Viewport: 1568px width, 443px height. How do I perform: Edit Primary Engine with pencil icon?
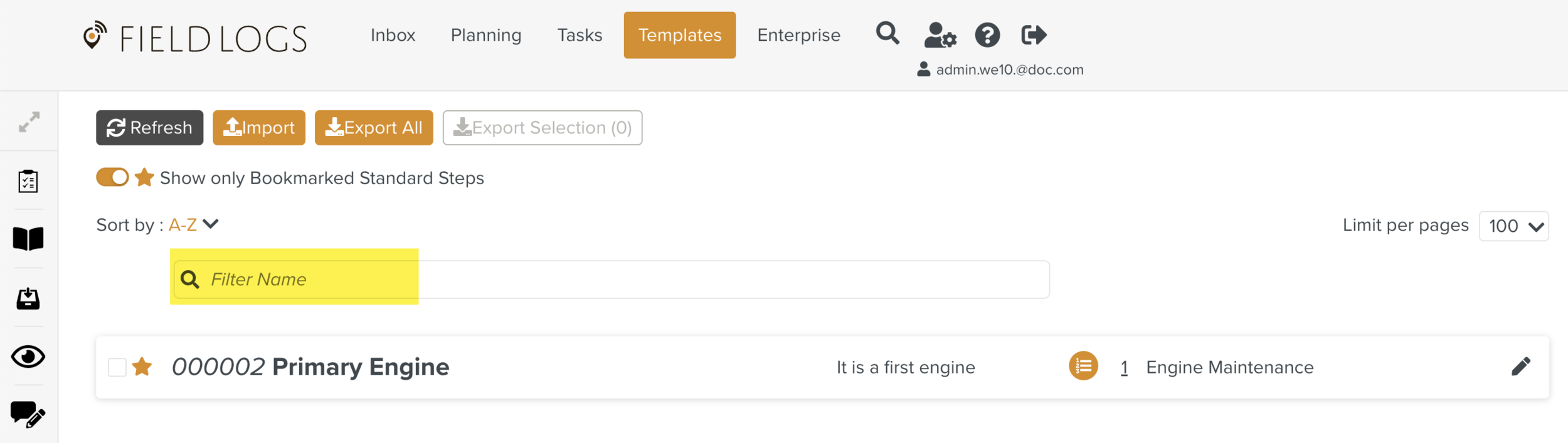coord(1520,367)
